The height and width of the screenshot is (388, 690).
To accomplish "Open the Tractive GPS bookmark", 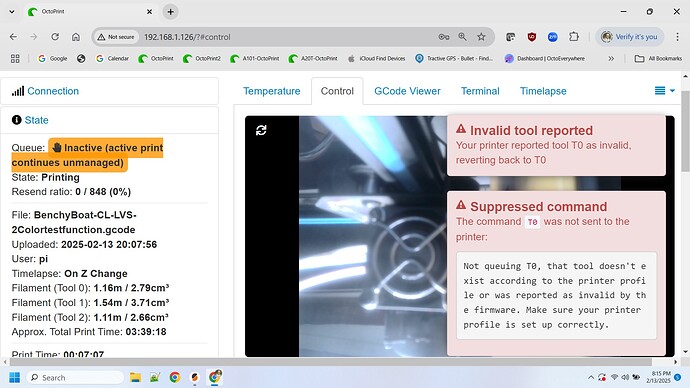I will 454,59.
